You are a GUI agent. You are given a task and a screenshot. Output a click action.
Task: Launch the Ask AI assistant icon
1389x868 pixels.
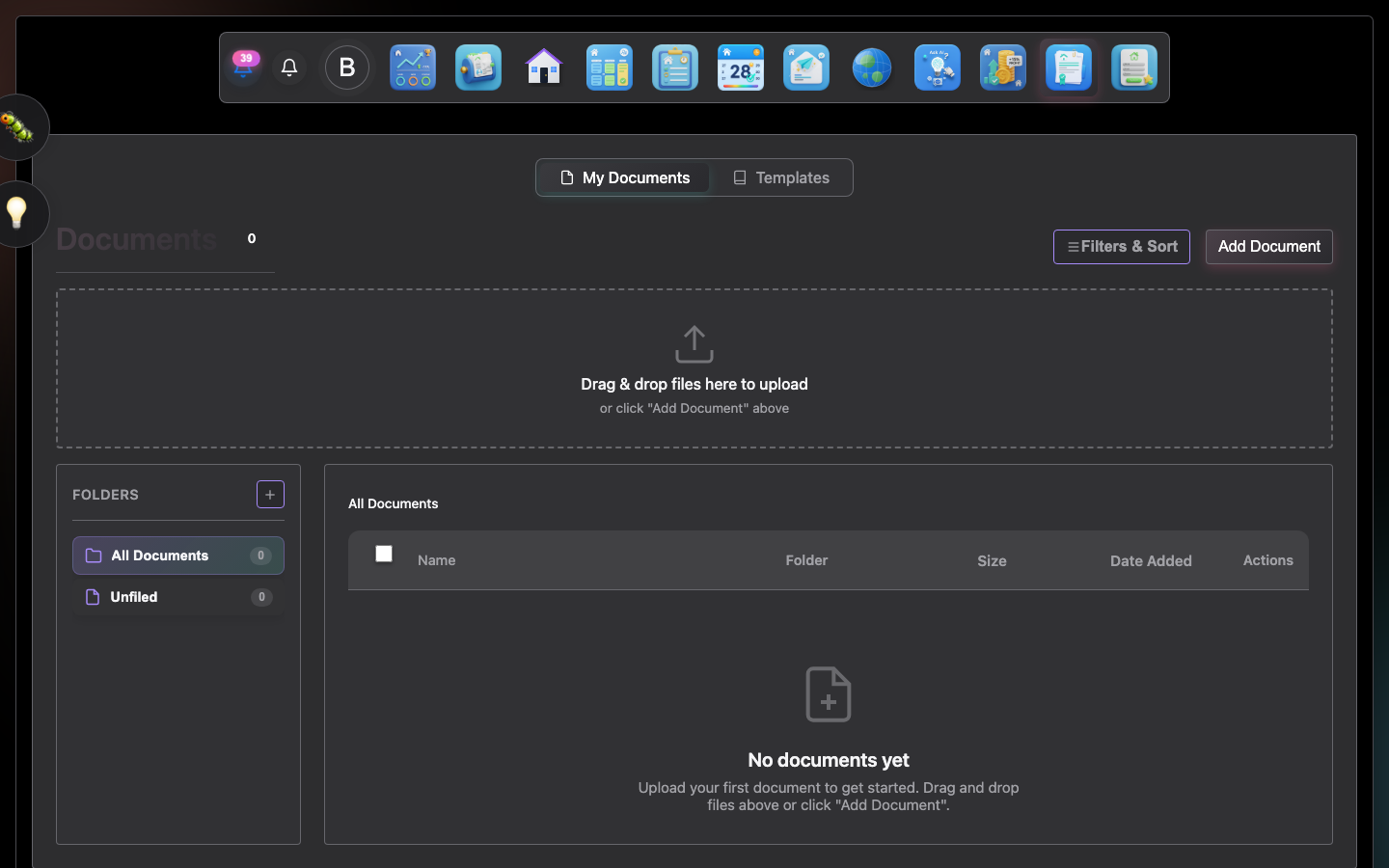coord(937,68)
